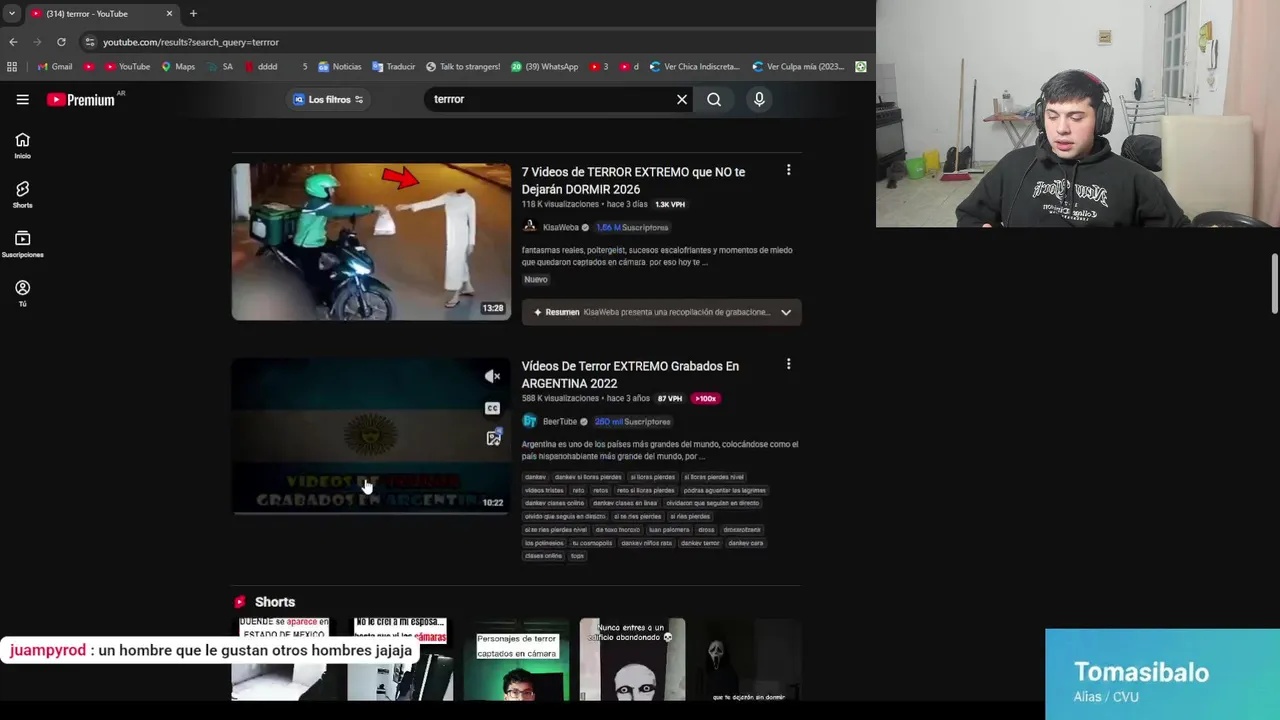Open the Traducir bookmark
The image size is (1280, 720).
[393, 67]
